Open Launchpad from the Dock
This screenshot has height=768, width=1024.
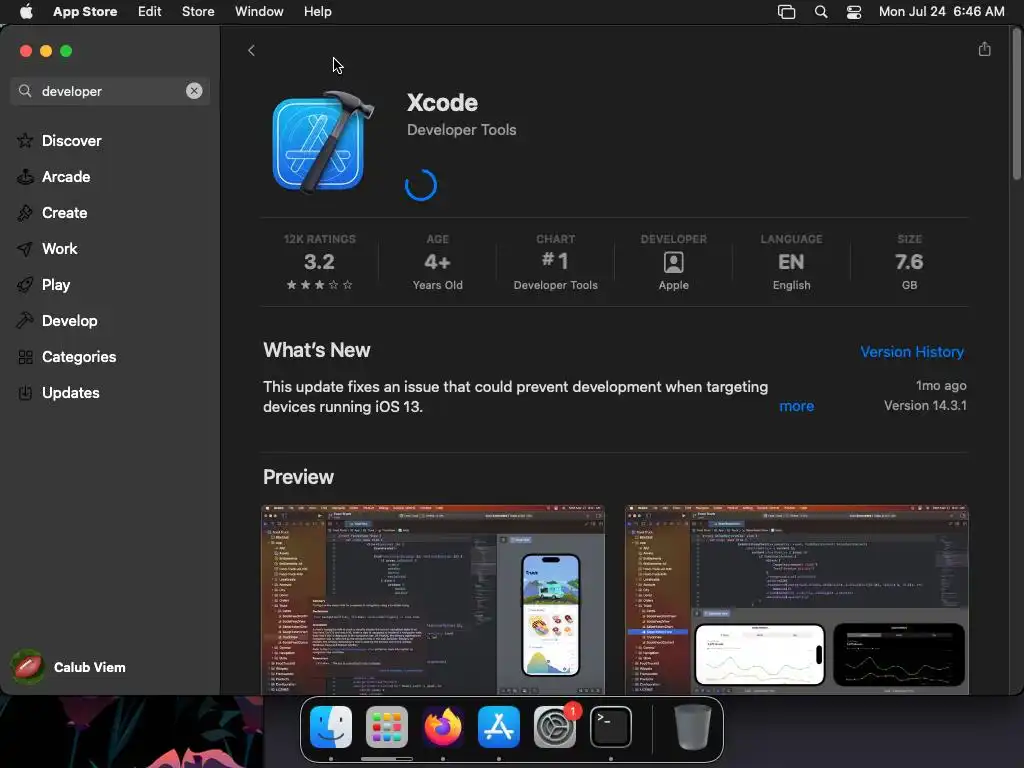coord(387,727)
